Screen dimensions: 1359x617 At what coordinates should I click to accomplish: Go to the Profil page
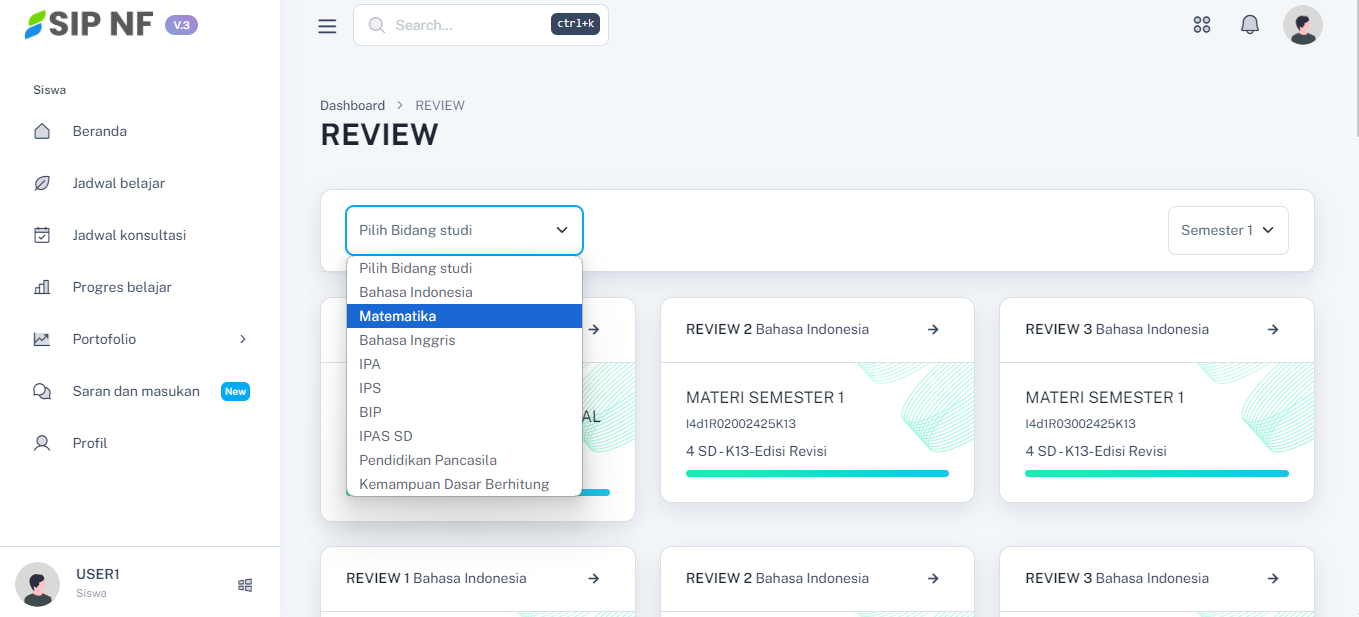(90, 443)
